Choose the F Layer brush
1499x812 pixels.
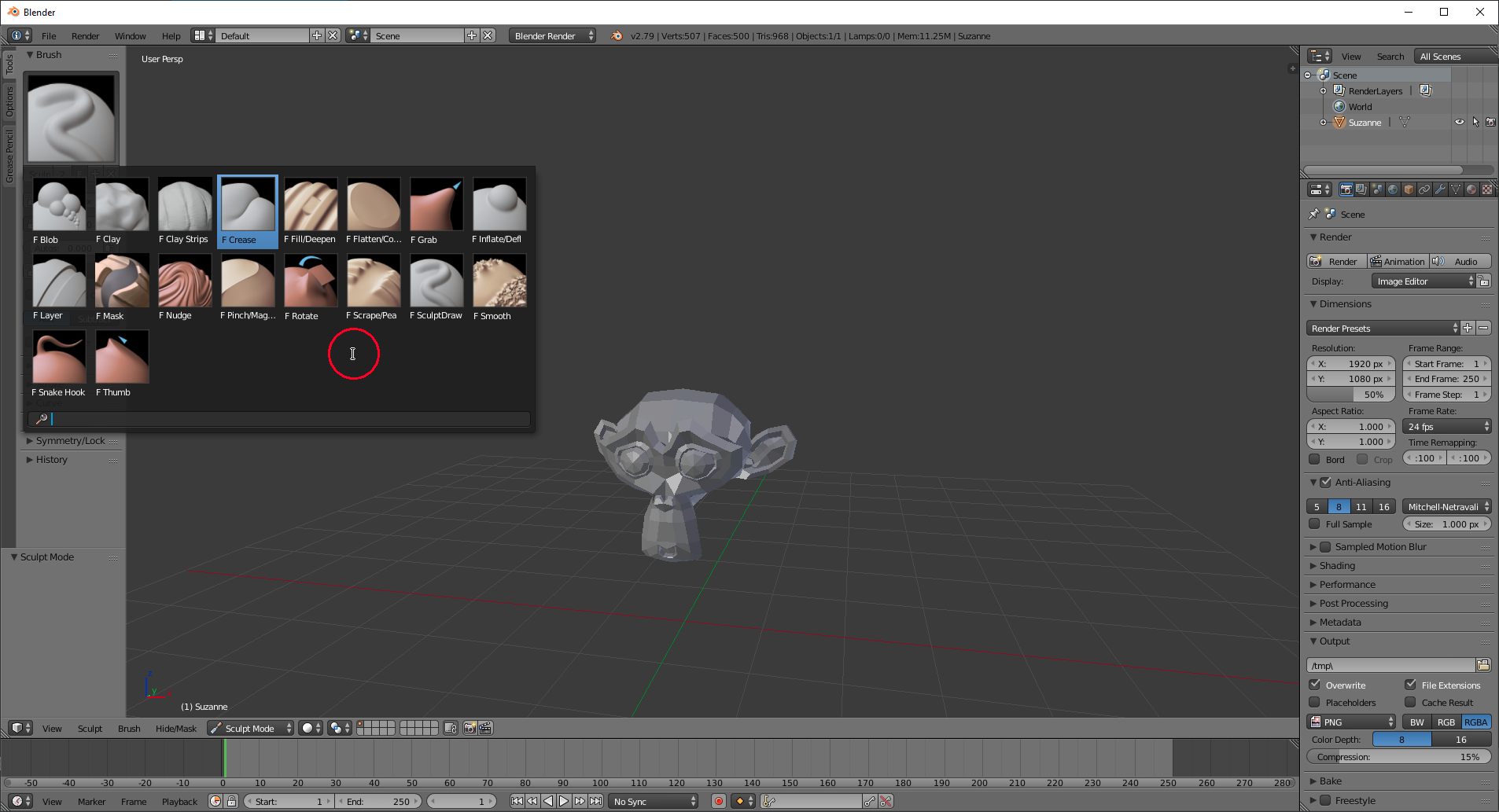[59, 288]
